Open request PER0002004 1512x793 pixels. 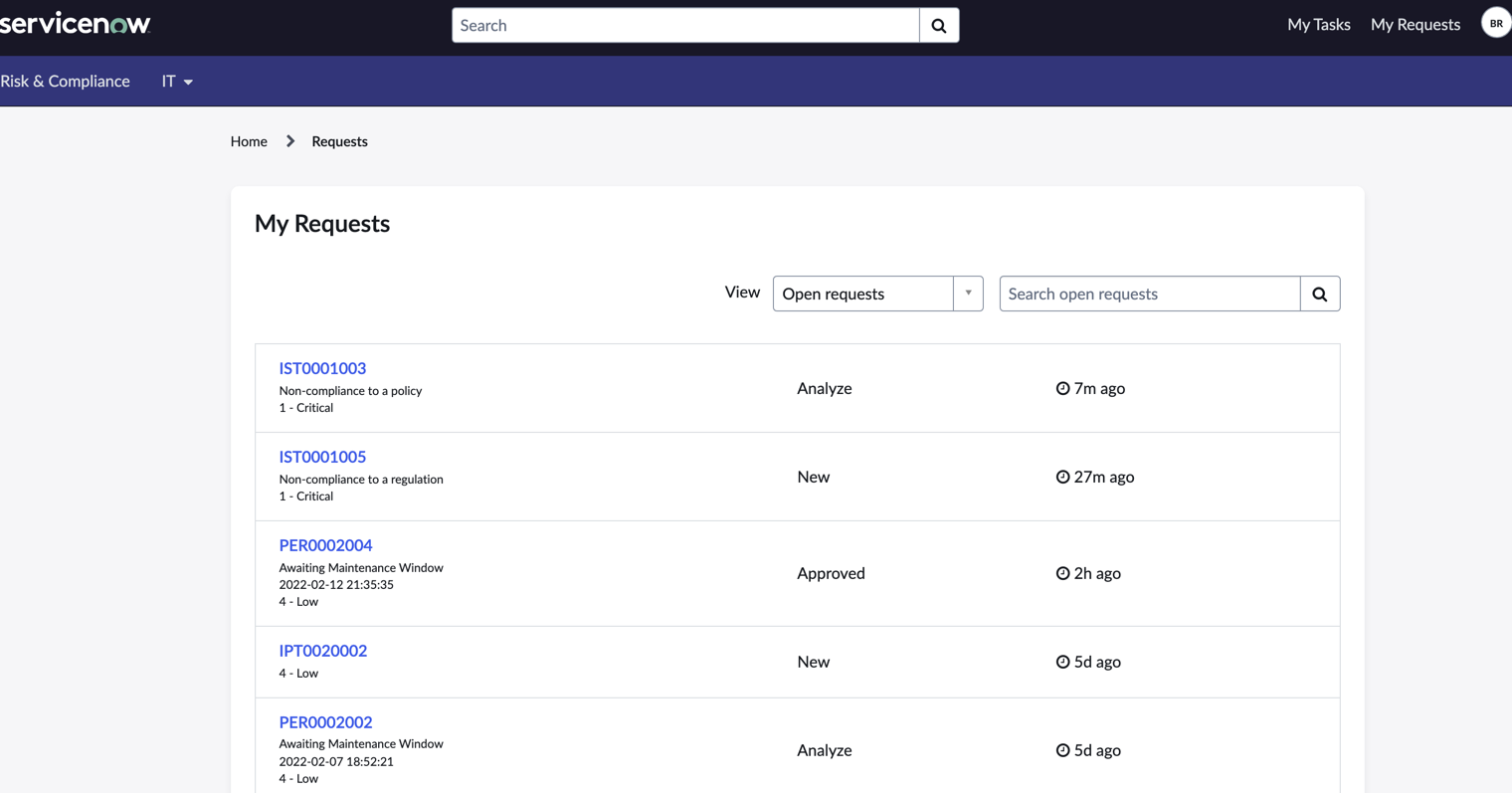325,545
